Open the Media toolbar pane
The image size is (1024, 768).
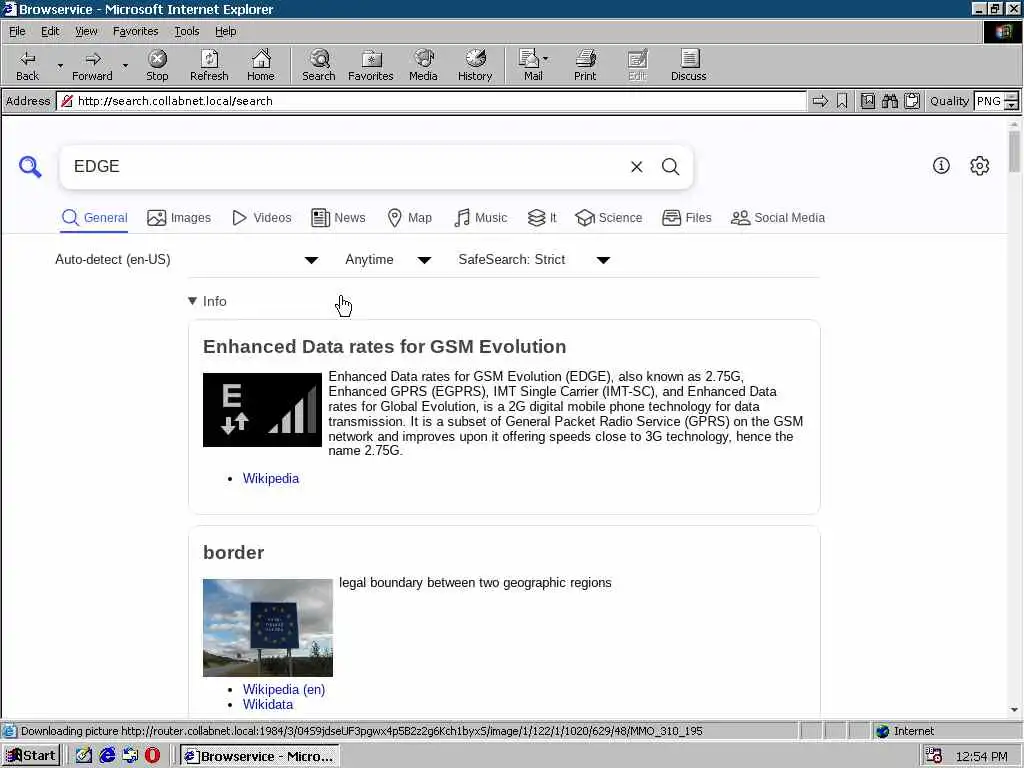click(x=423, y=65)
